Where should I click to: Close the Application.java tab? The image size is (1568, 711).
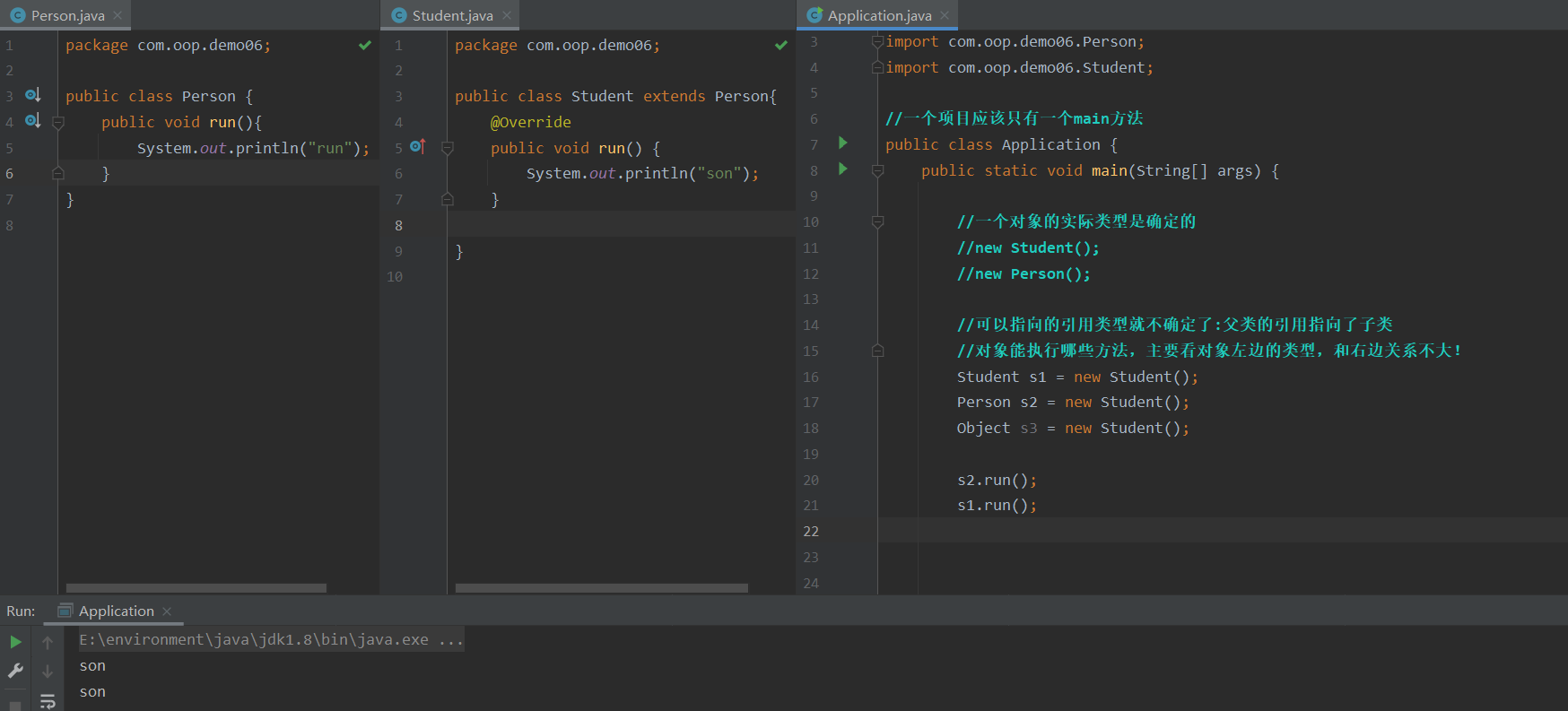pos(945,15)
